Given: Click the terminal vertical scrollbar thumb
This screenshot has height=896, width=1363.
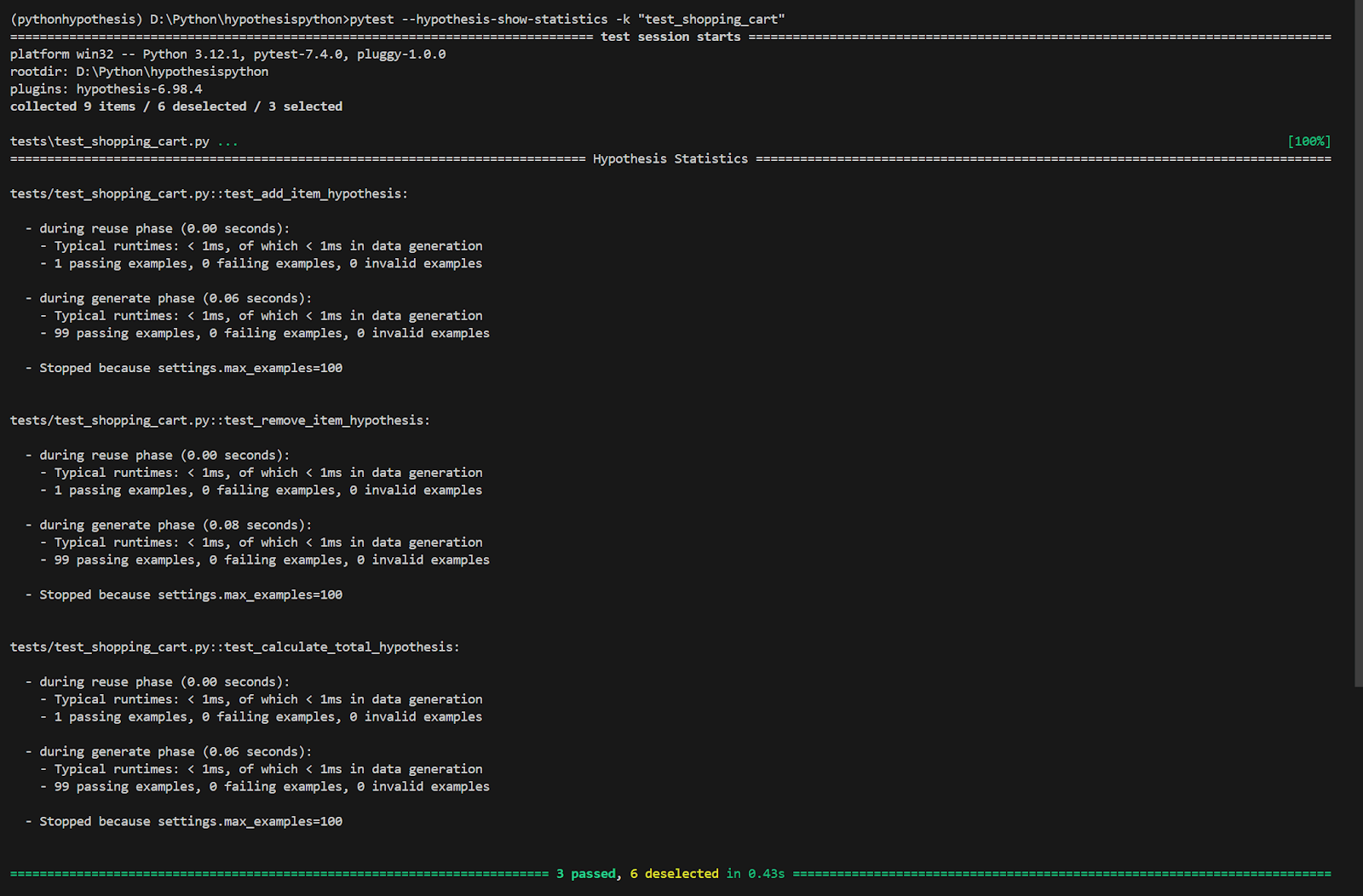Looking at the screenshot, I should click(1358, 341).
